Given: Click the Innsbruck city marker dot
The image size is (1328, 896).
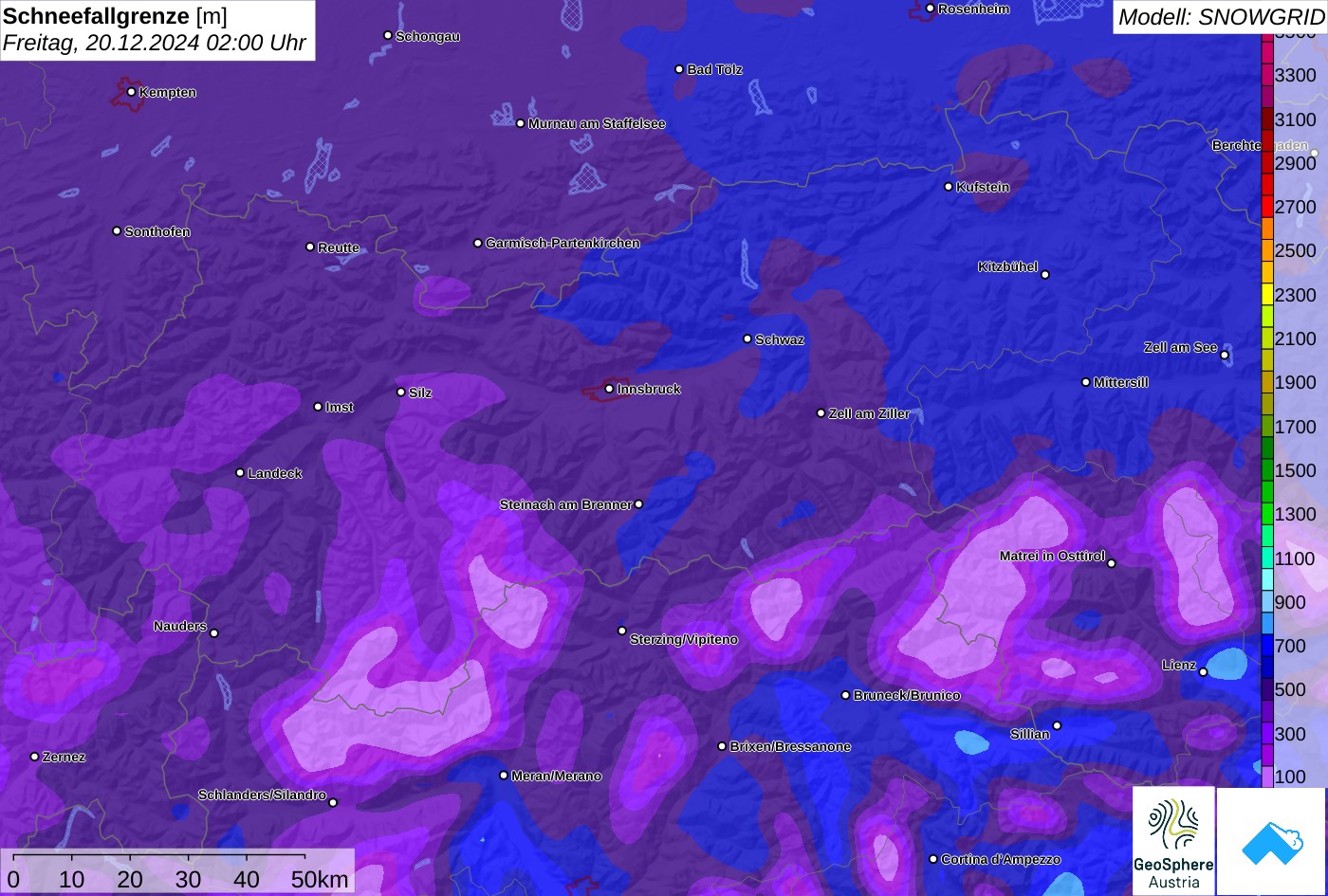Looking at the screenshot, I should [609, 389].
